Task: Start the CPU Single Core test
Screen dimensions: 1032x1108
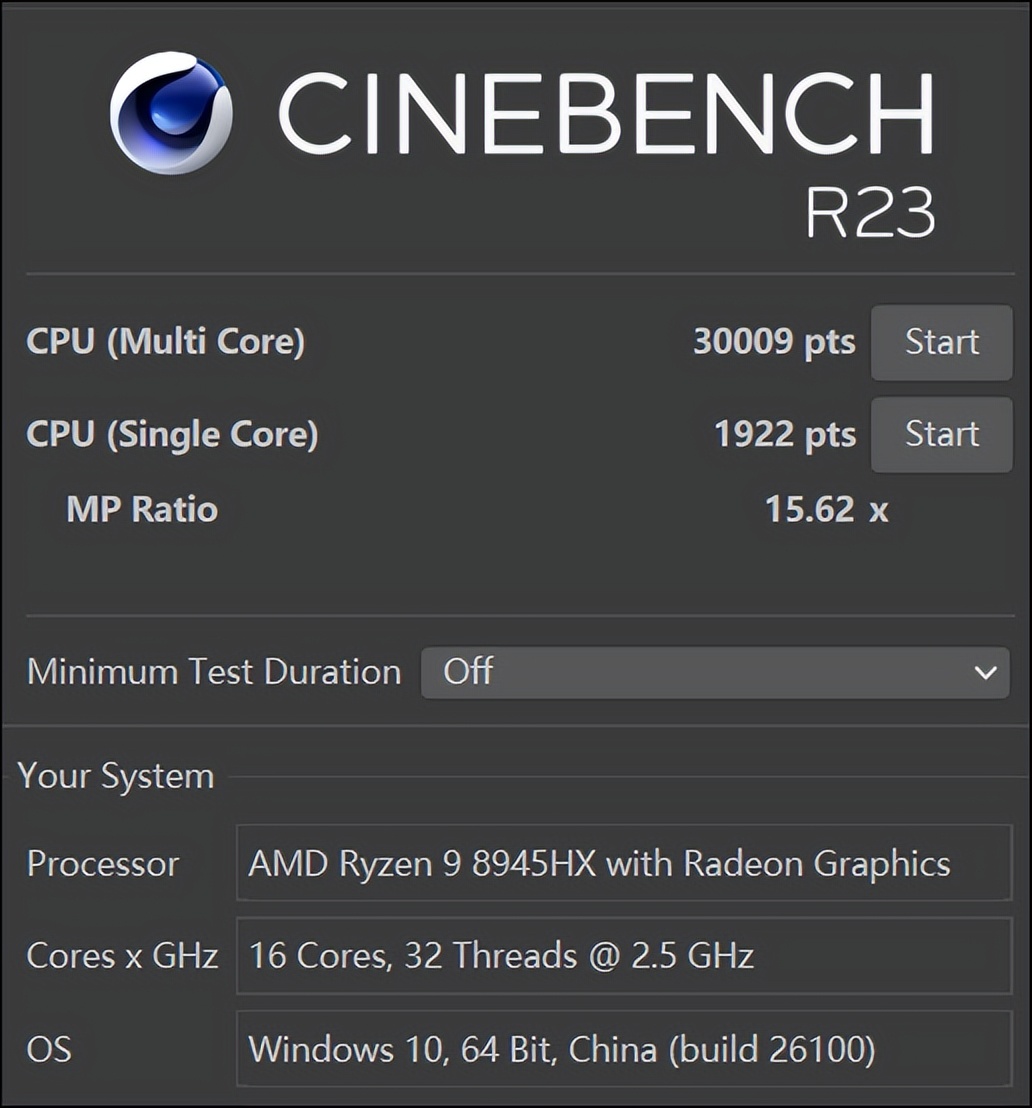Action: [941, 434]
